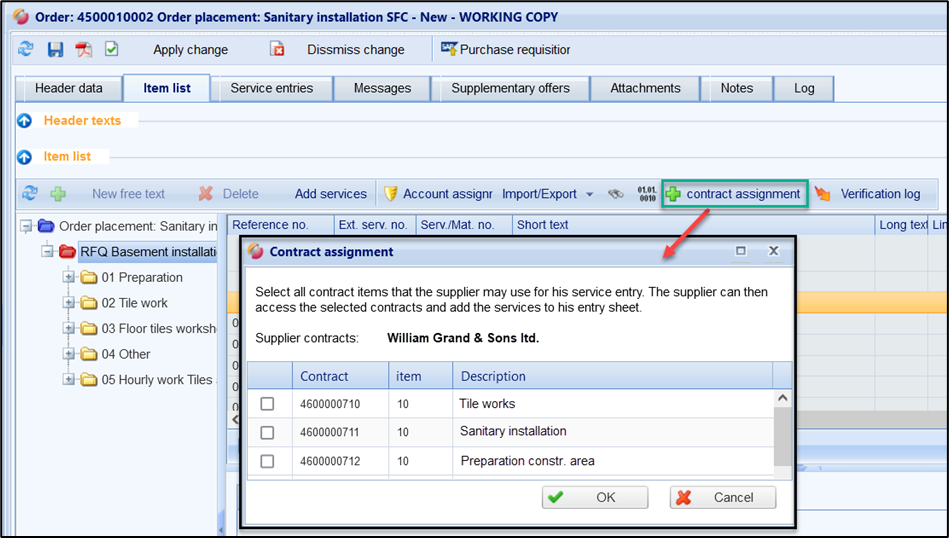Maximize the Contract assignment dialog
The image size is (949, 538).
click(x=741, y=251)
